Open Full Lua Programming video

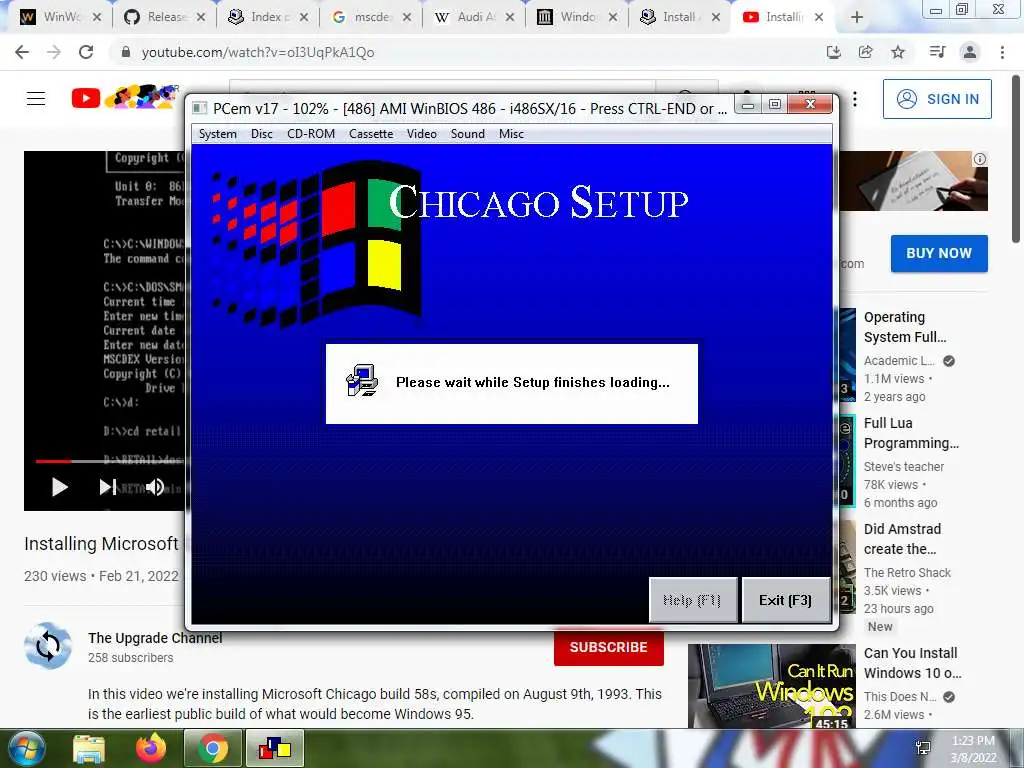911,433
